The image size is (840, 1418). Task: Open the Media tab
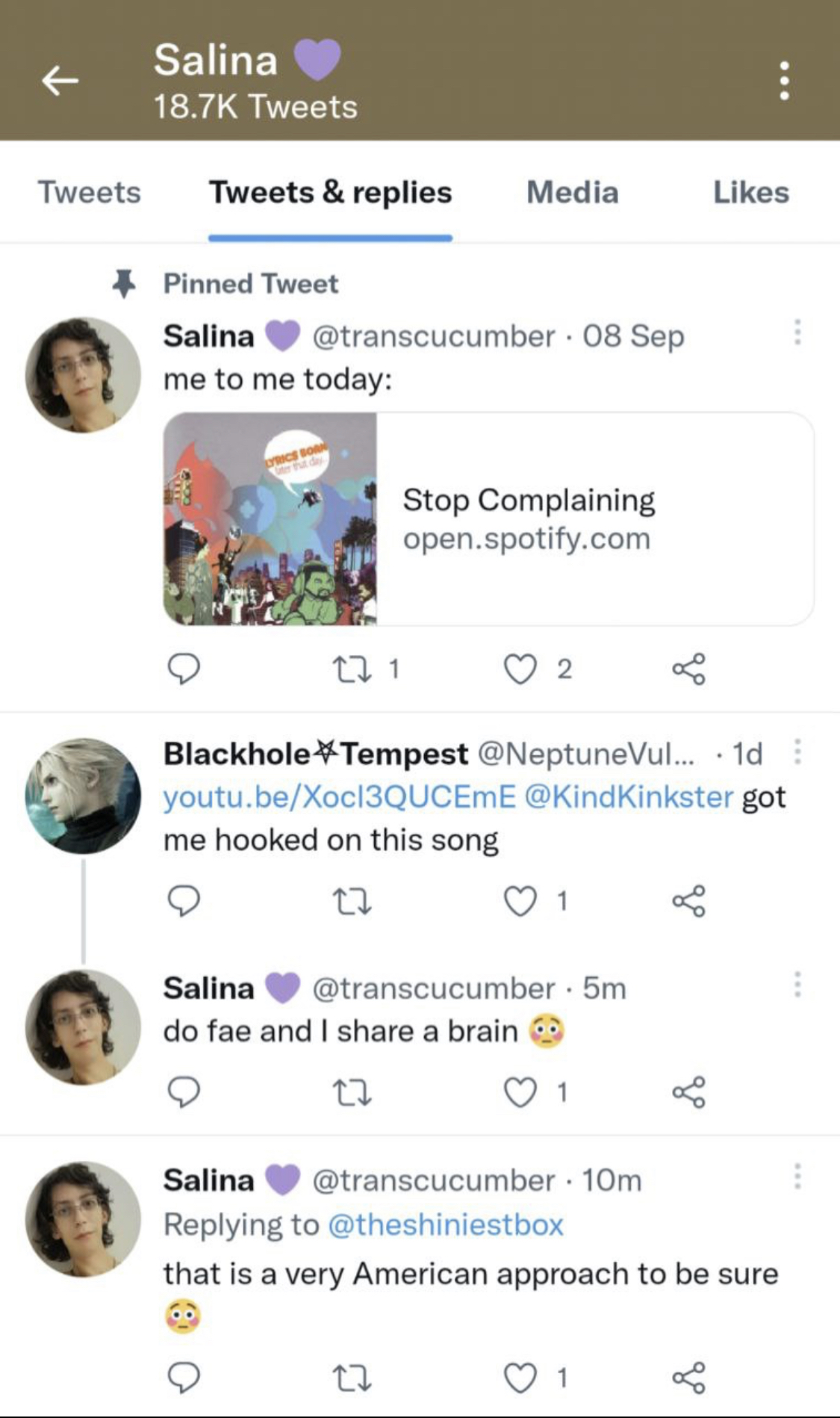(x=573, y=192)
